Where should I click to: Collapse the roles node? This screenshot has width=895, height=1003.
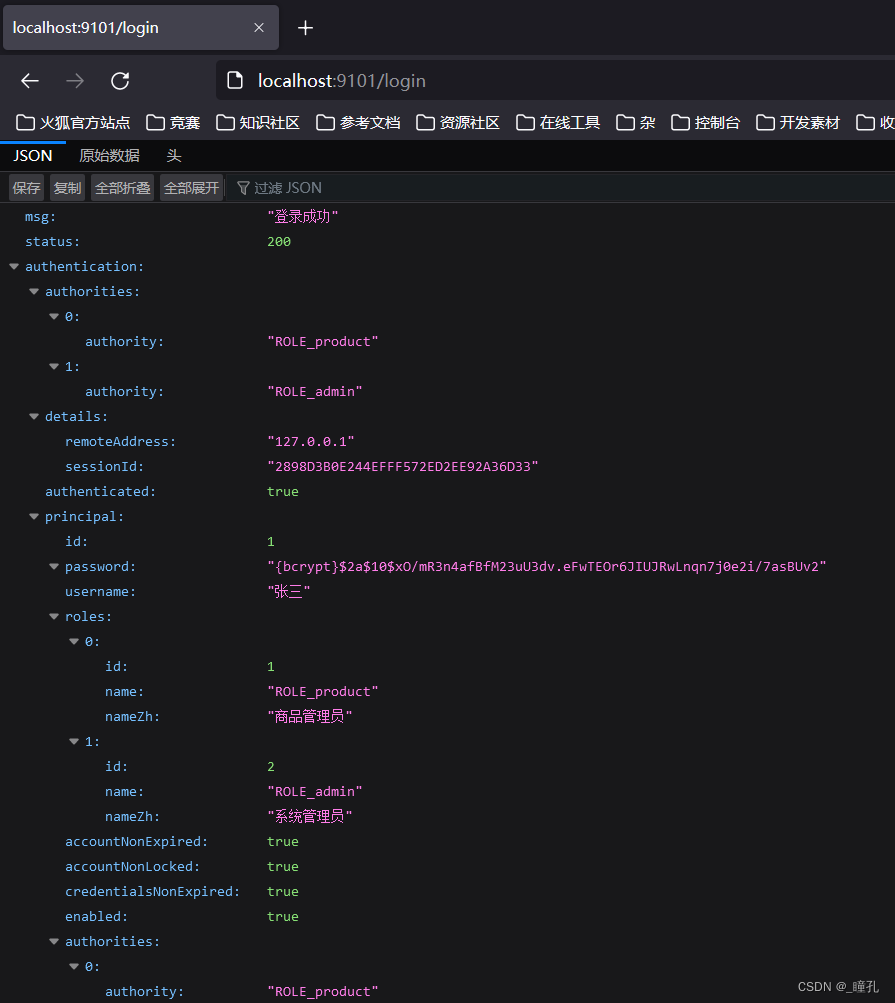54,616
